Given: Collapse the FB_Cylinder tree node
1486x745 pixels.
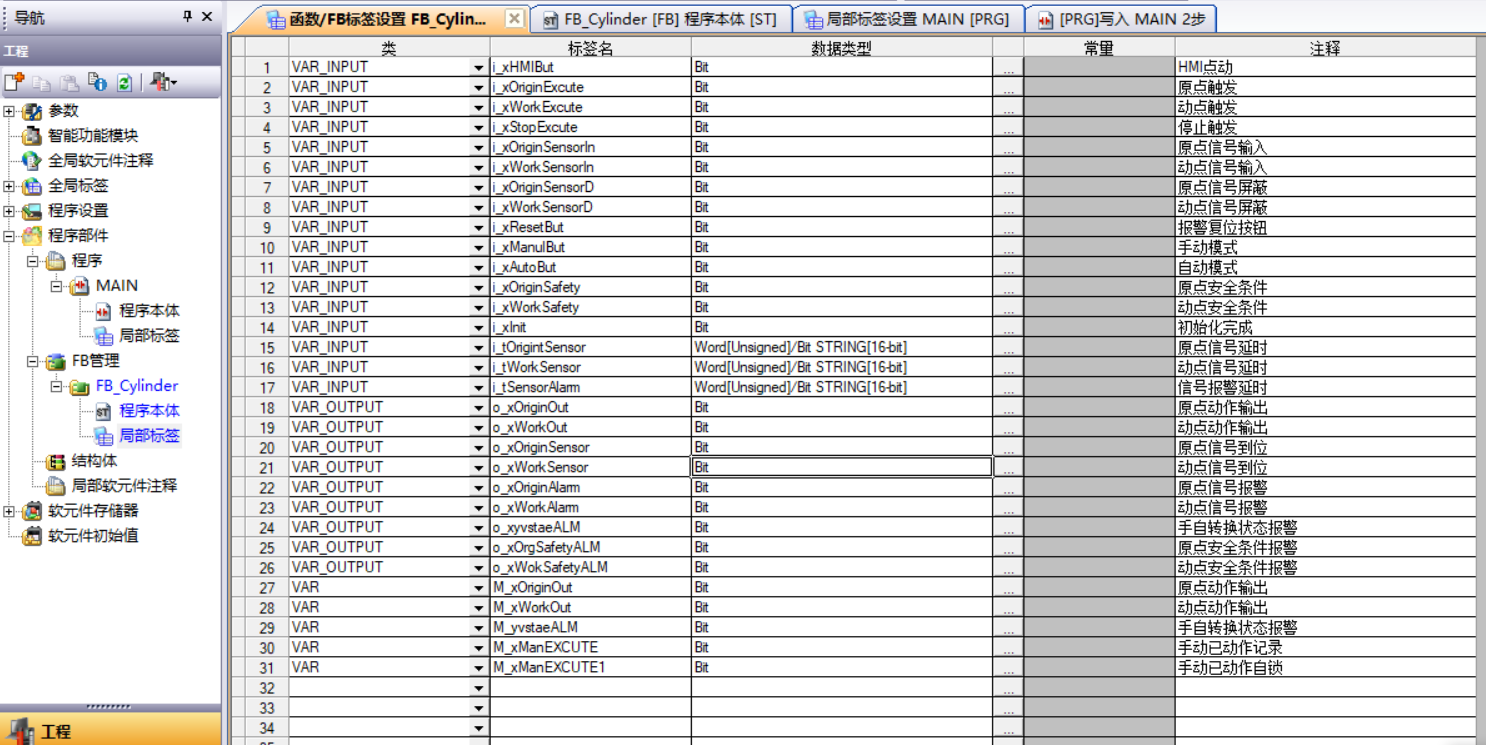Looking at the screenshot, I should (x=57, y=386).
